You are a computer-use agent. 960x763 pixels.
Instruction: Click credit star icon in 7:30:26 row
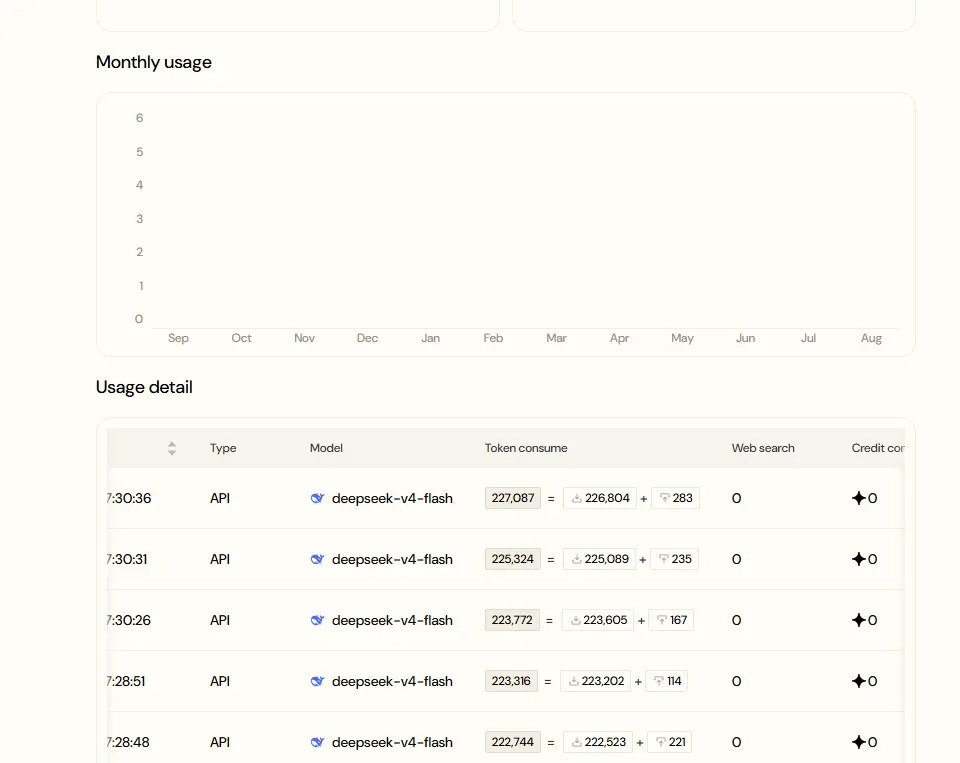[x=858, y=620]
